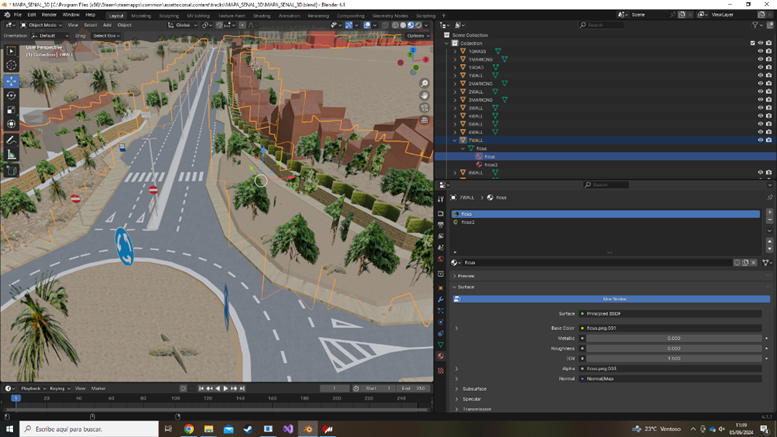Image resolution: width=777 pixels, height=437 pixels.
Task: Open the Modifiers properties tab
Action: click(441, 299)
